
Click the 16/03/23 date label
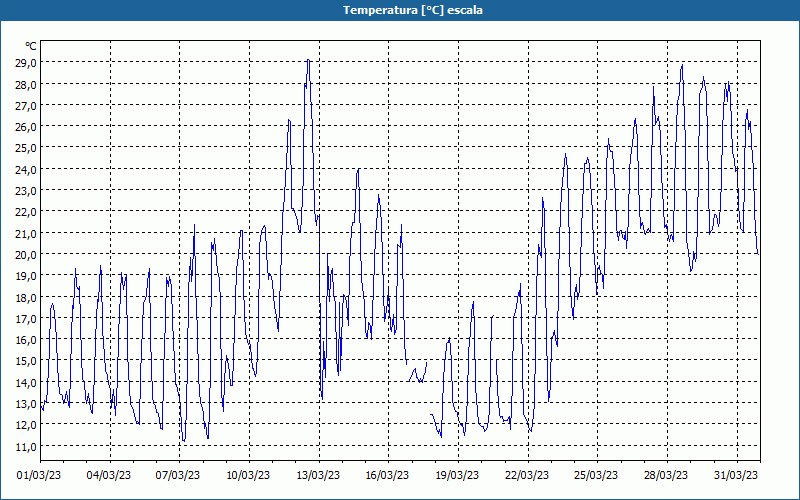pyautogui.click(x=387, y=475)
